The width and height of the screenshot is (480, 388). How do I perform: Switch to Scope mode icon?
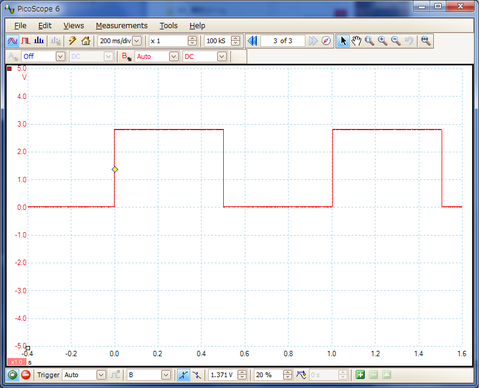point(13,41)
